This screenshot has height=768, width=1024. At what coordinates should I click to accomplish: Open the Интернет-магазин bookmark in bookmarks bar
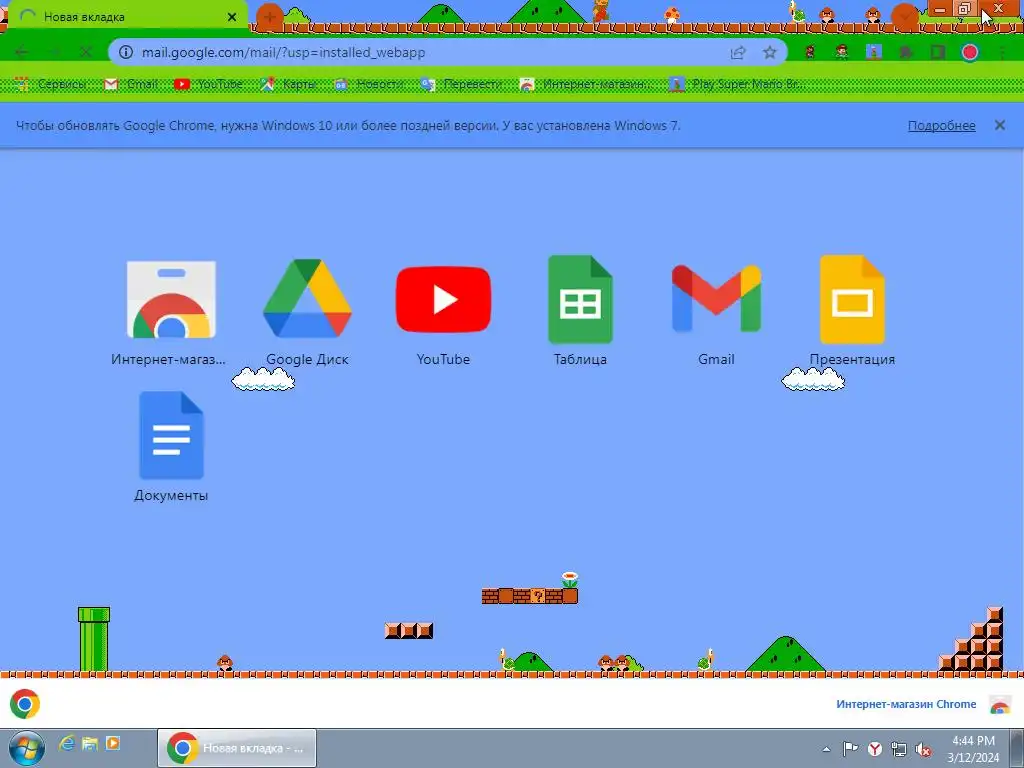point(586,84)
